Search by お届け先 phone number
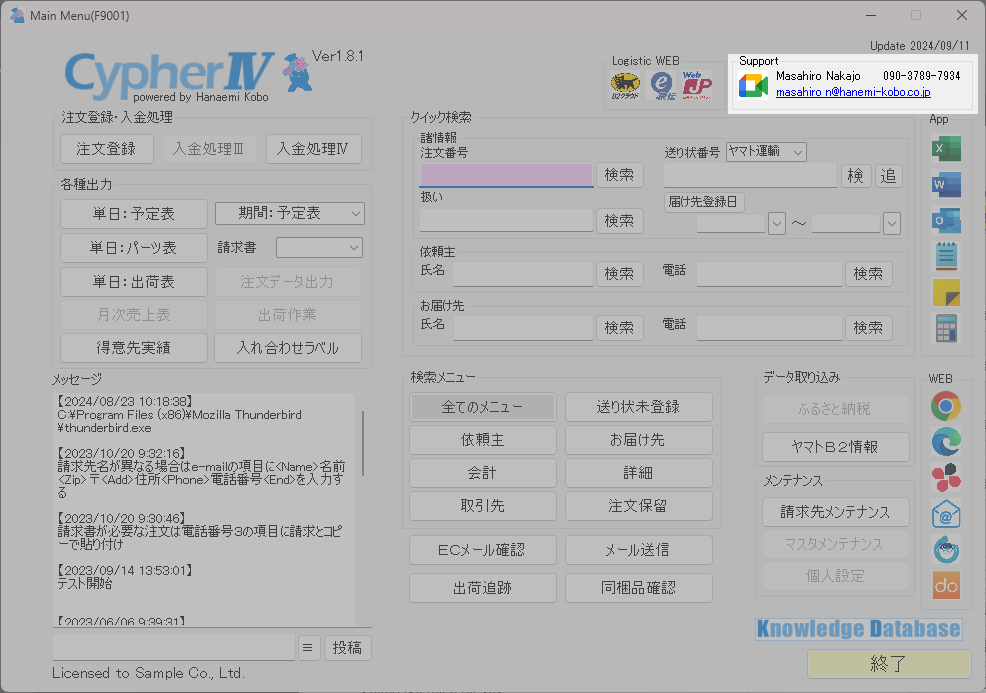 point(868,328)
